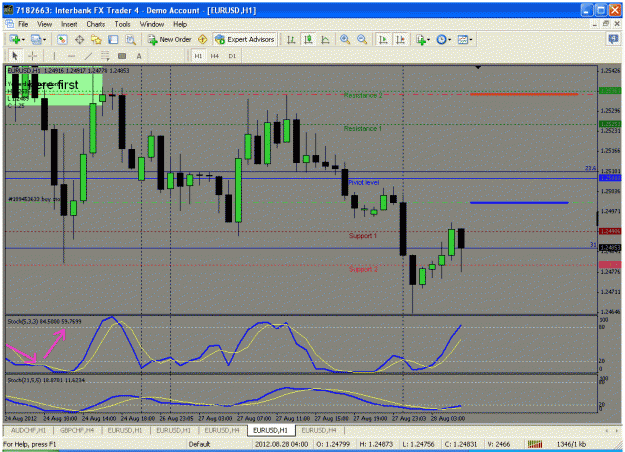Click the Stoch(5,3,3) indicator label
This screenshot has width=625, height=452.
pos(44,321)
